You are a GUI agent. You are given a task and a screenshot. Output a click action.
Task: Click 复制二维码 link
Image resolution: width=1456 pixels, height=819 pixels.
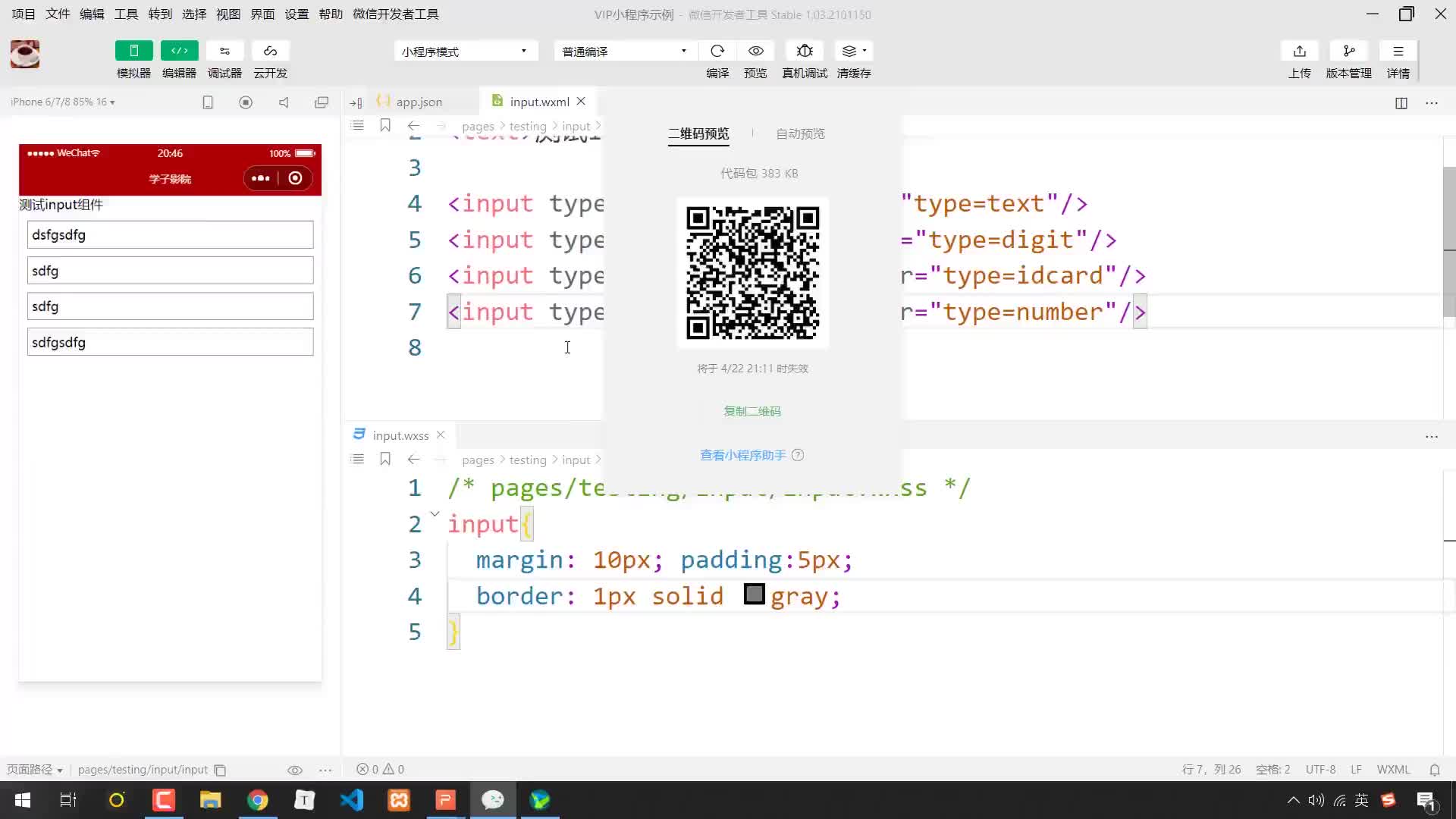(x=752, y=411)
